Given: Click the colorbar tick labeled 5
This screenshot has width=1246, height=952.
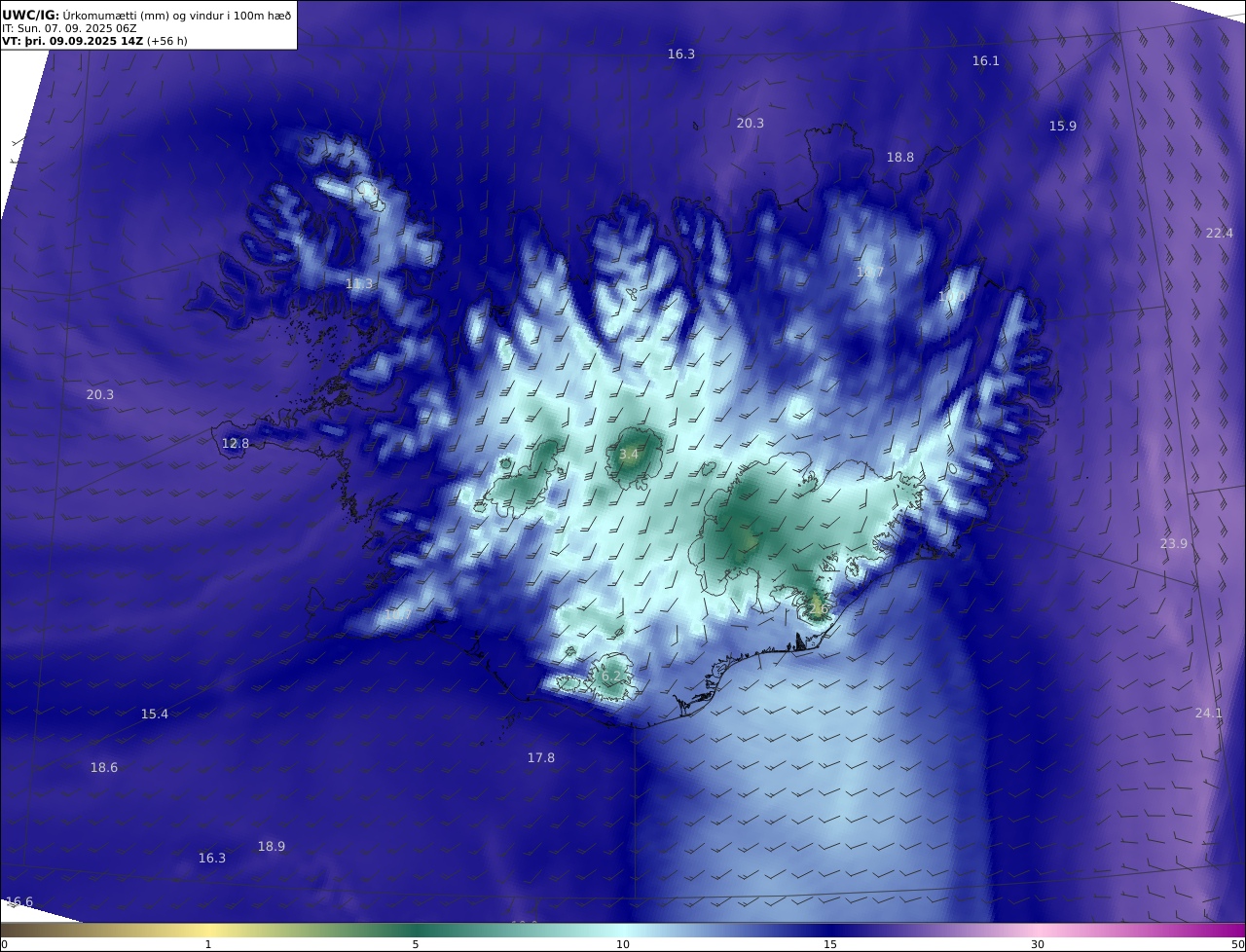Looking at the screenshot, I should point(416,944).
